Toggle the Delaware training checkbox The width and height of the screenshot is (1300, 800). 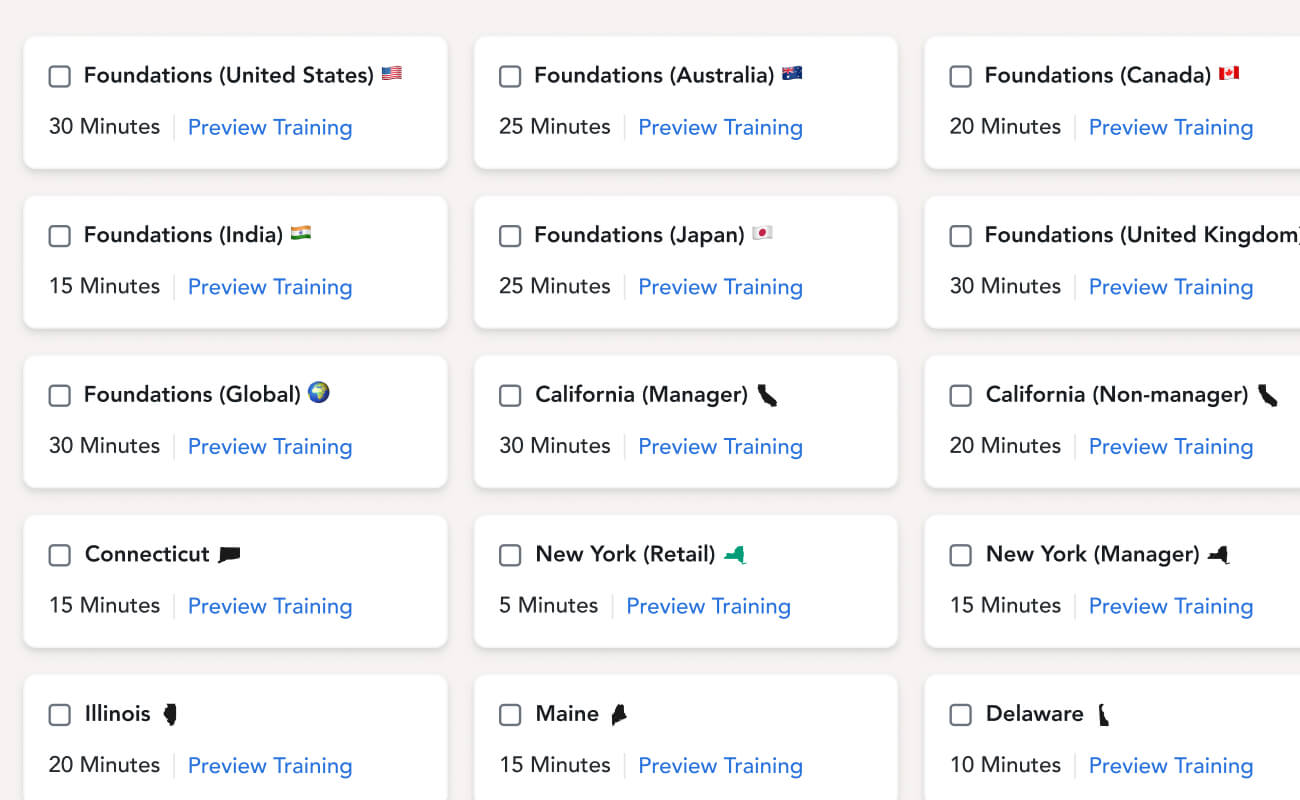960,715
